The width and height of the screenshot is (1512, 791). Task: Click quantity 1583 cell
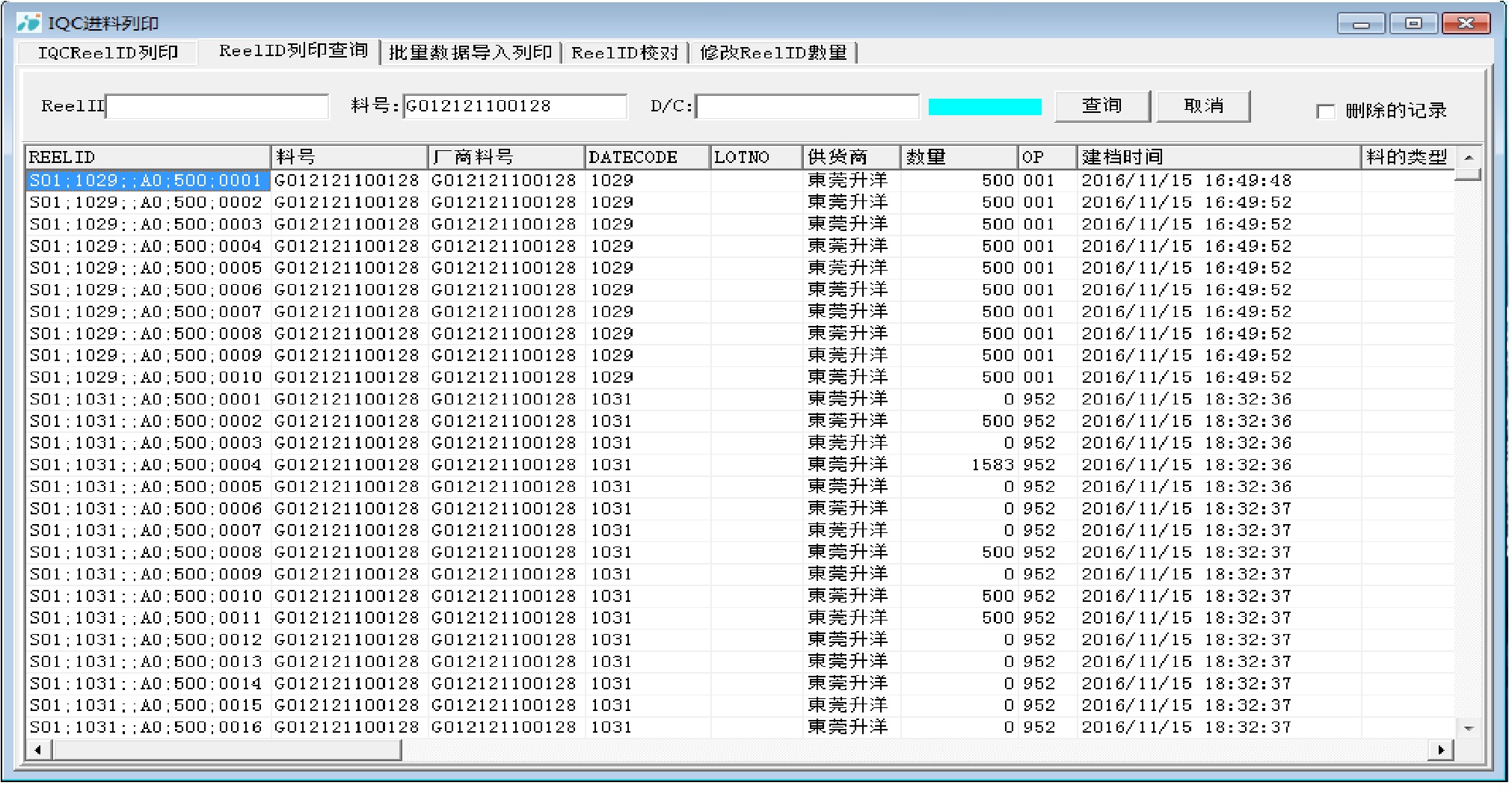[x=959, y=465]
